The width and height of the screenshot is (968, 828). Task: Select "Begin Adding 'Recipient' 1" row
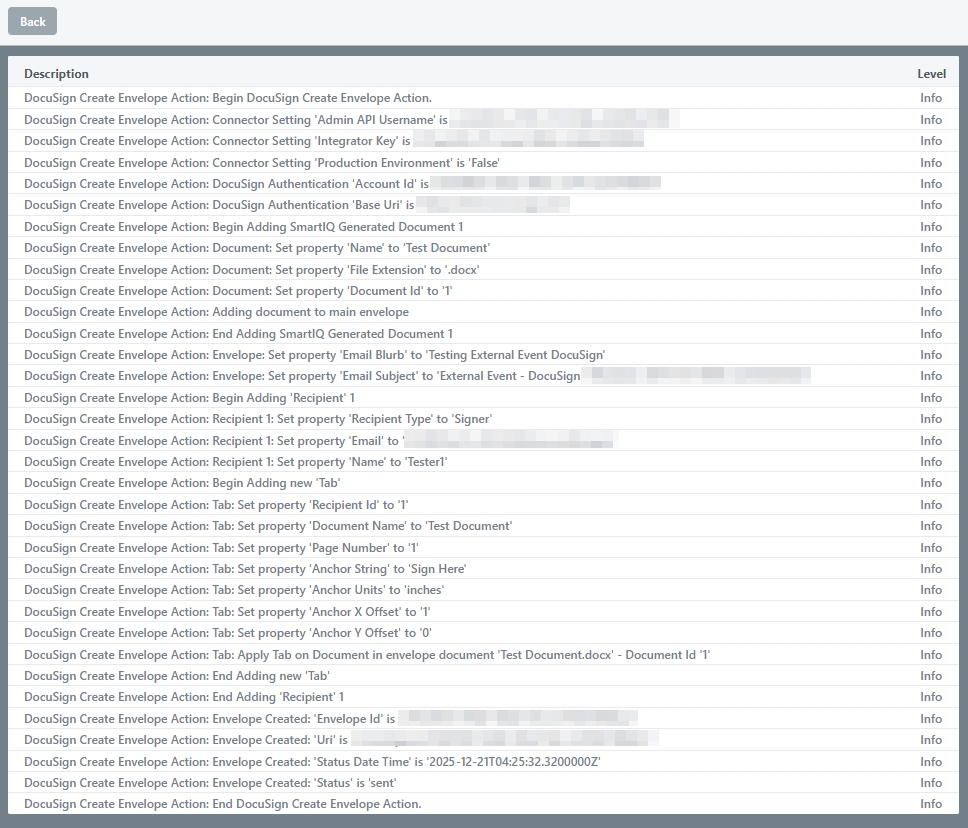[483, 398]
